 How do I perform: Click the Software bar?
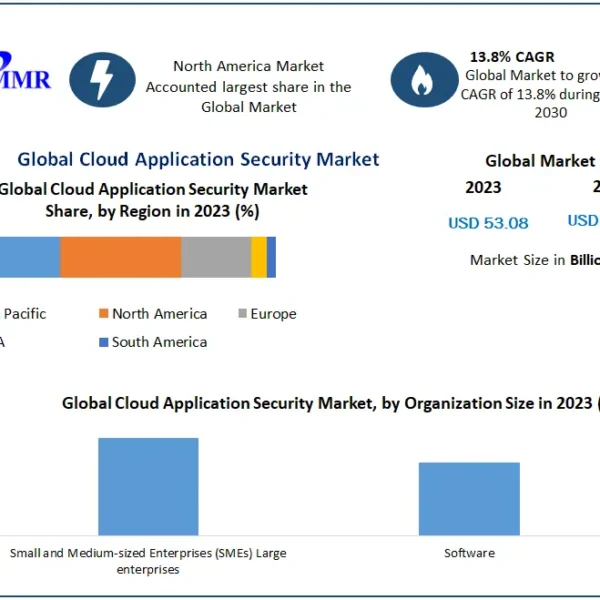(469, 499)
